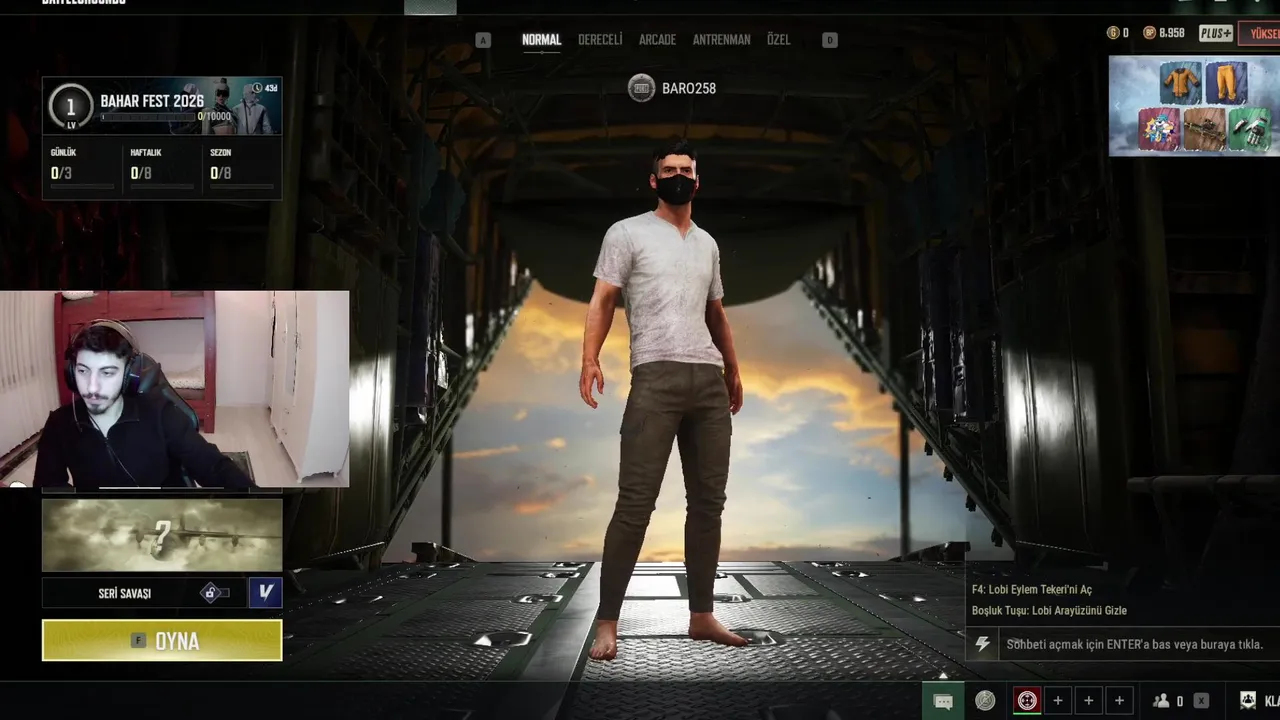The height and width of the screenshot is (720, 1280).
Task: Click the clock icon showing 43d
Action: [x=258, y=88]
